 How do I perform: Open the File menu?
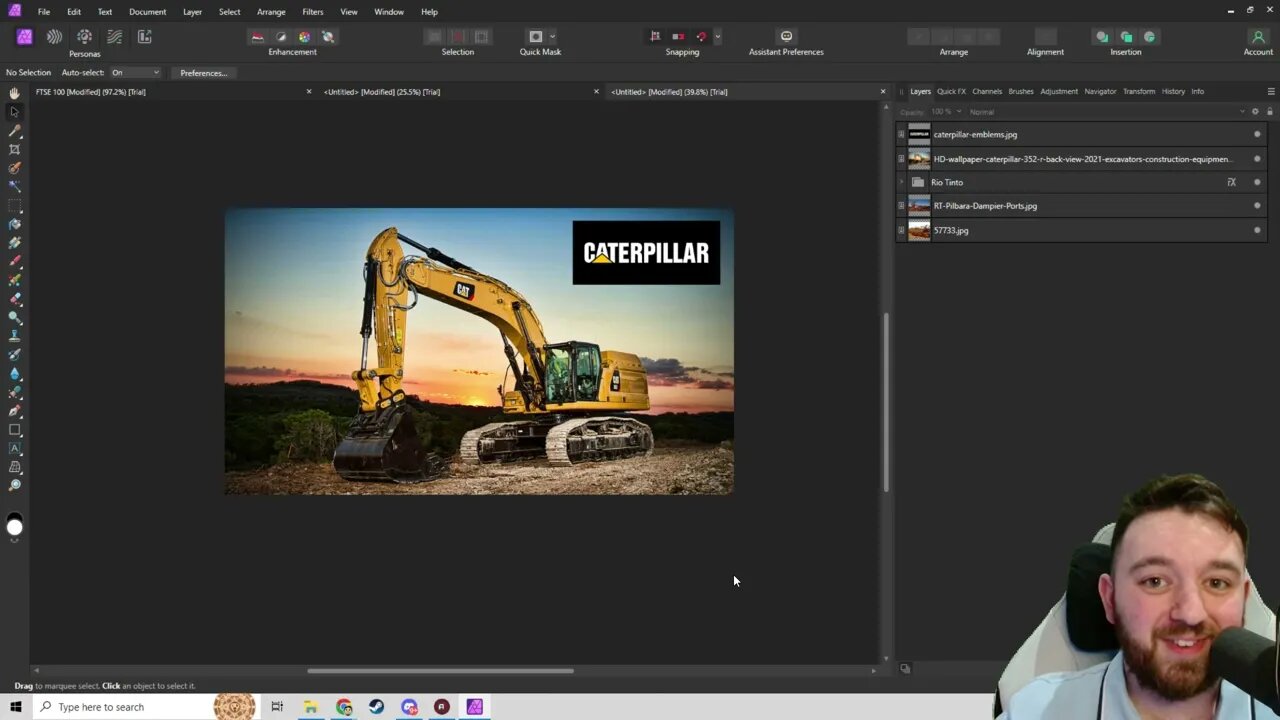point(44,12)
